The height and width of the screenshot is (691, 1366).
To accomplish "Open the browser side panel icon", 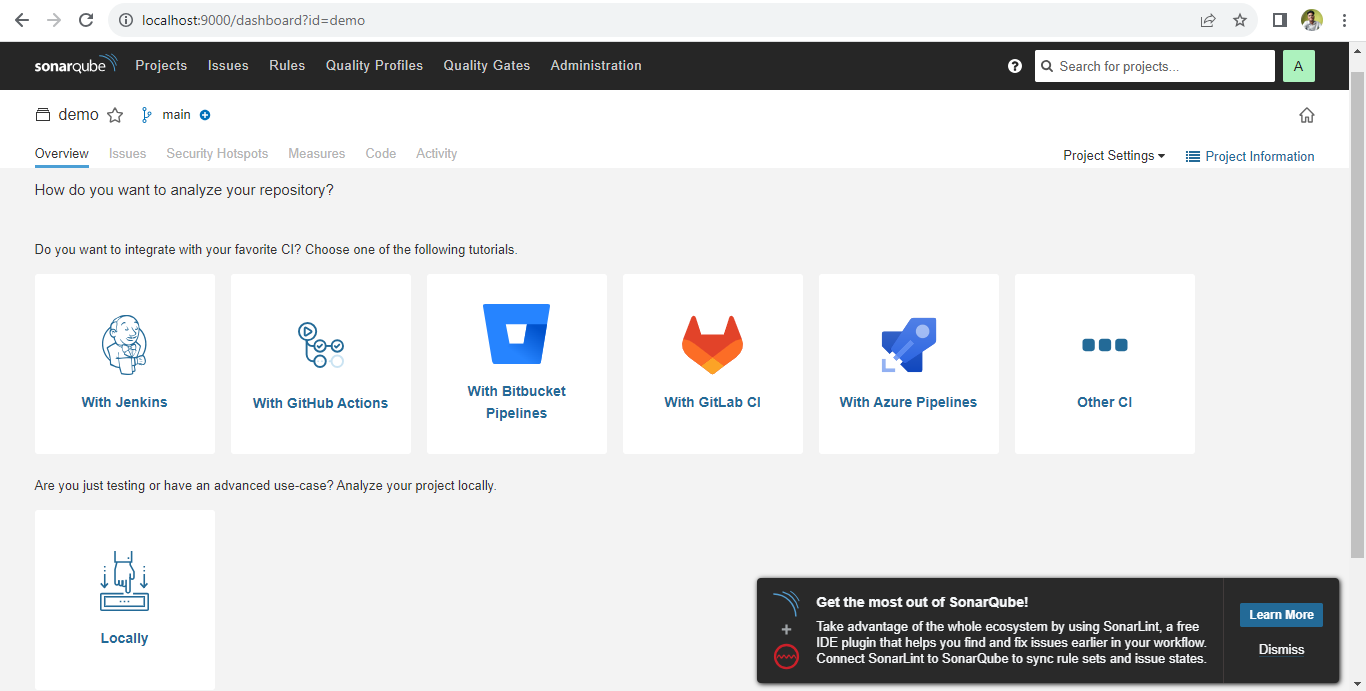I will point(1279,20).
